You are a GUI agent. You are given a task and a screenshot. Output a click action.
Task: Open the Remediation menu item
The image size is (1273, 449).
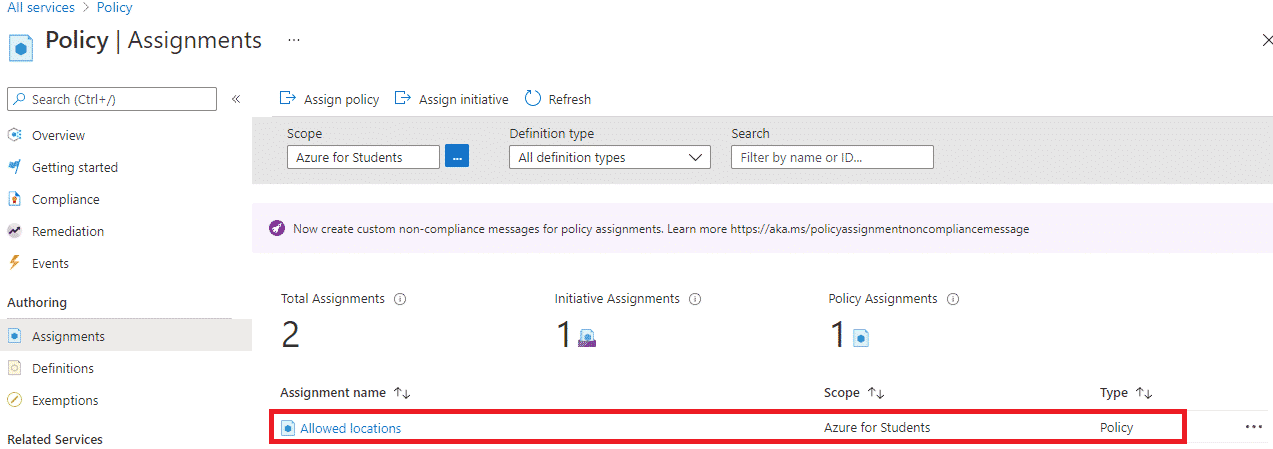coord(68,231)
